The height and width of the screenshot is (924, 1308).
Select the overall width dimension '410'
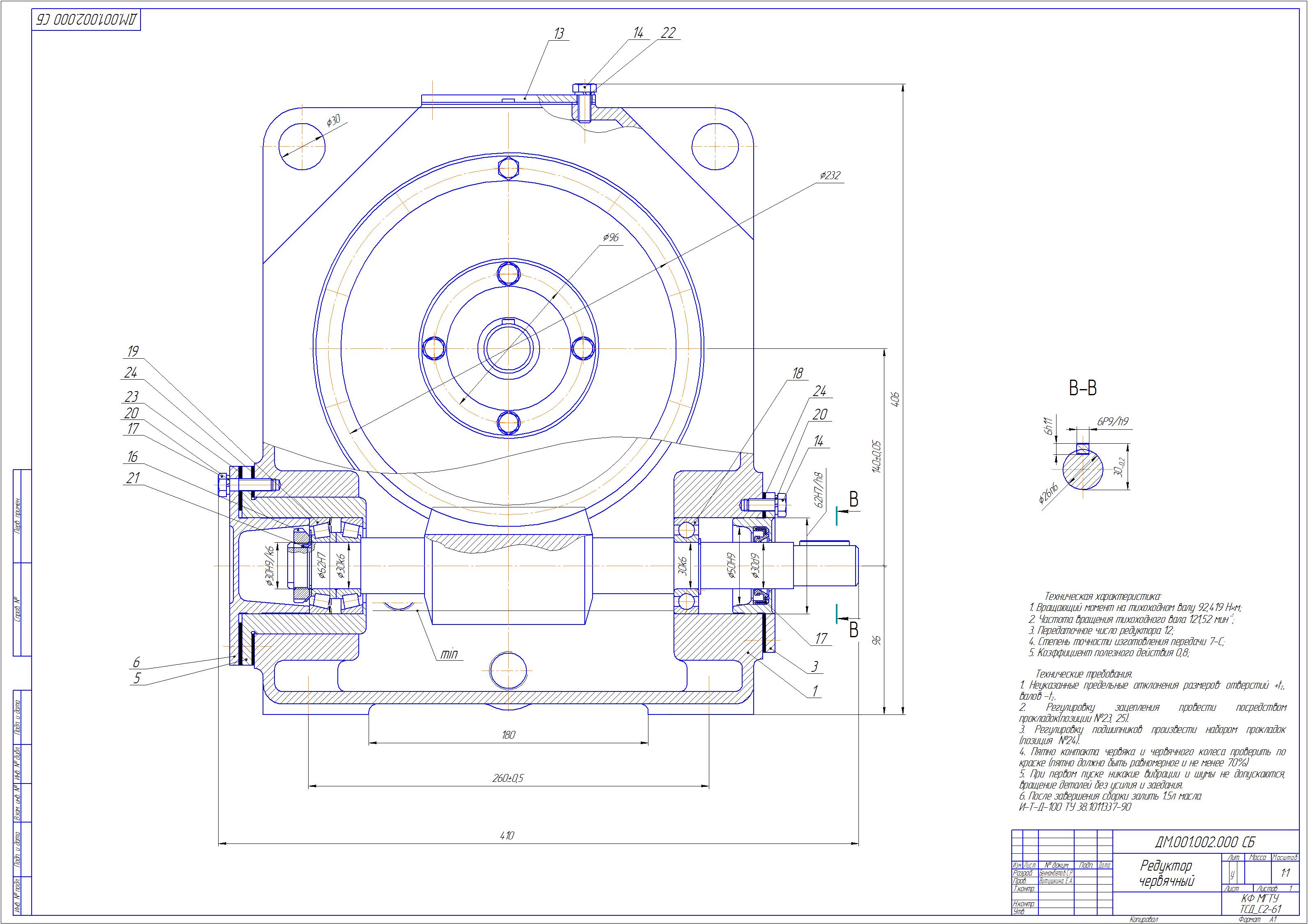[x=506, y=836]
